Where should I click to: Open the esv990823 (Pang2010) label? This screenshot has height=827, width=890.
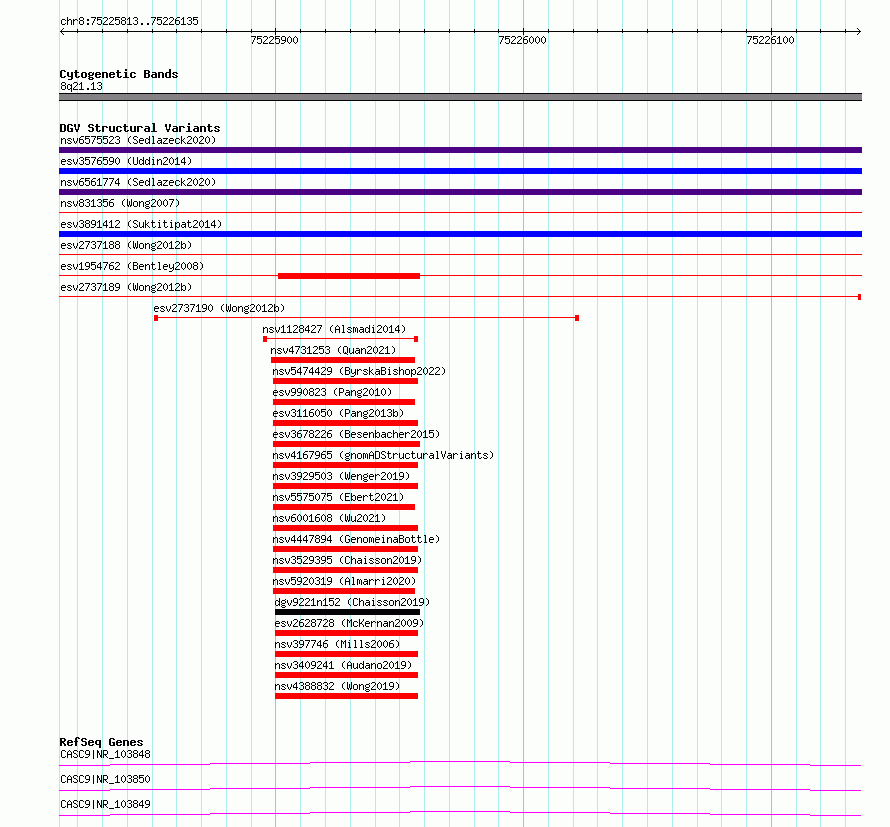coord(332,392)
